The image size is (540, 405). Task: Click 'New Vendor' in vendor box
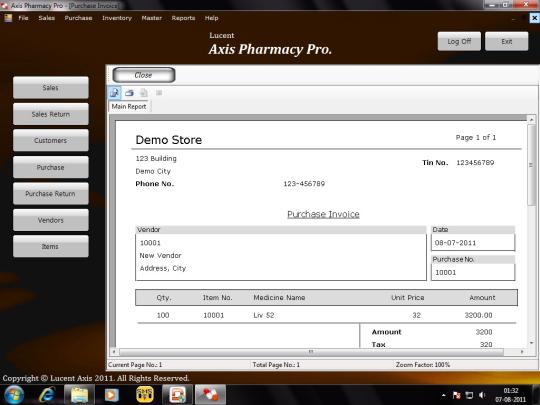click(x=160, y=256)
